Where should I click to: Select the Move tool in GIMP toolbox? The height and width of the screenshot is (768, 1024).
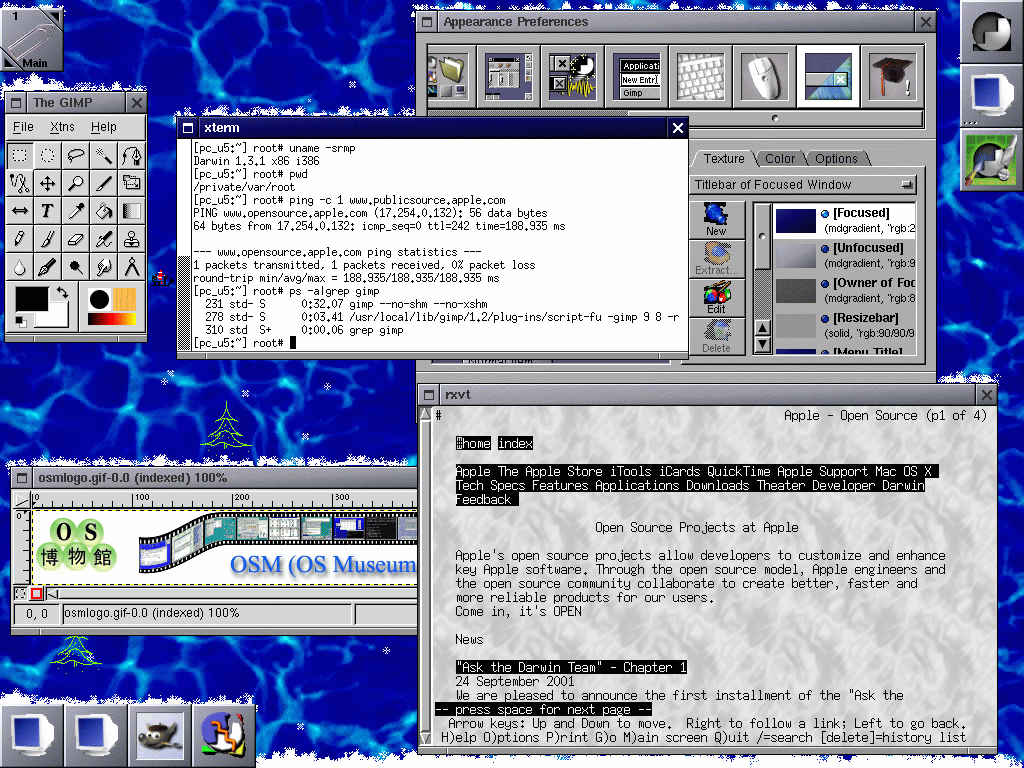tap(48, 184)
